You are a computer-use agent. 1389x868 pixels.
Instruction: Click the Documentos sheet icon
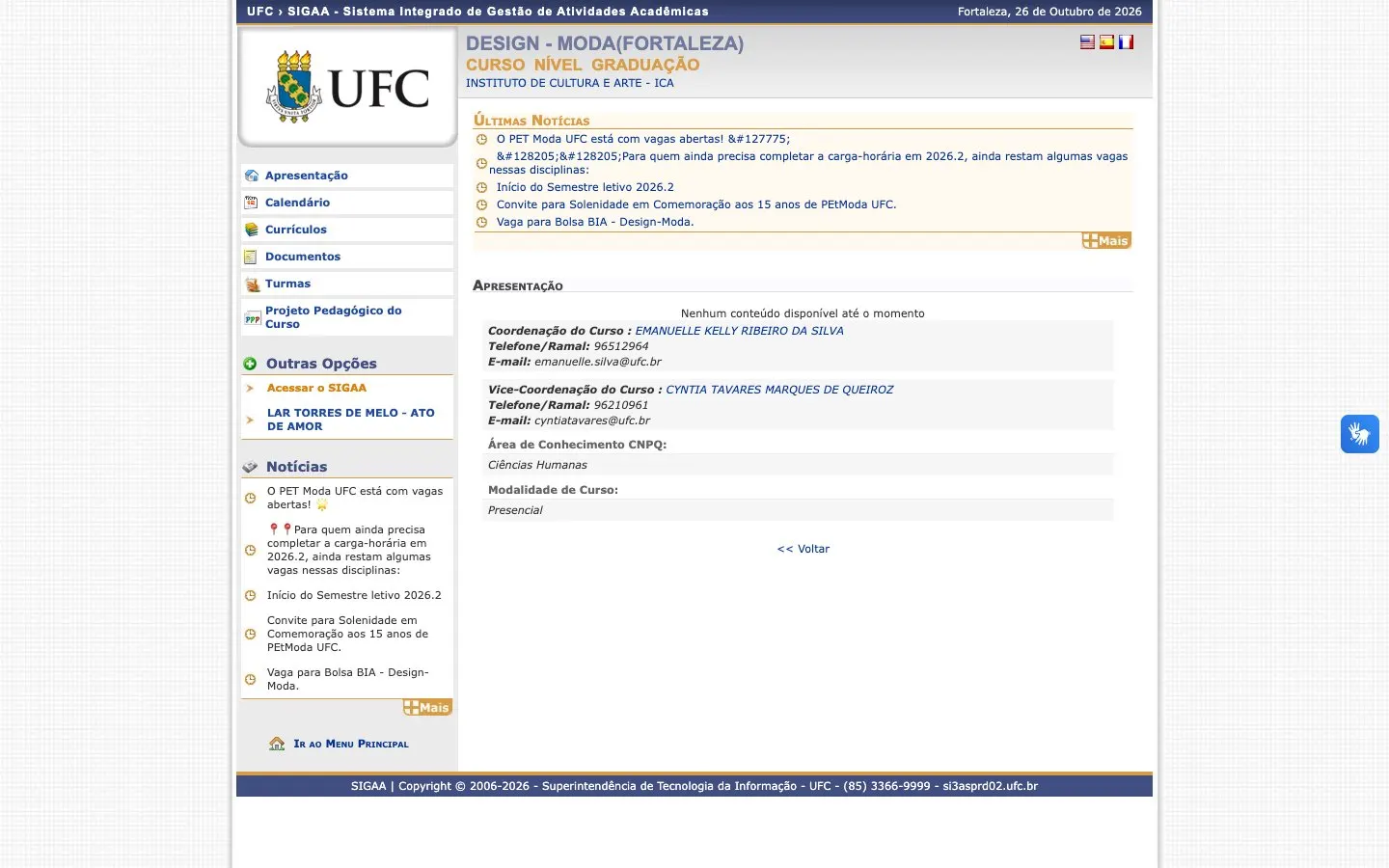(251, 257)
